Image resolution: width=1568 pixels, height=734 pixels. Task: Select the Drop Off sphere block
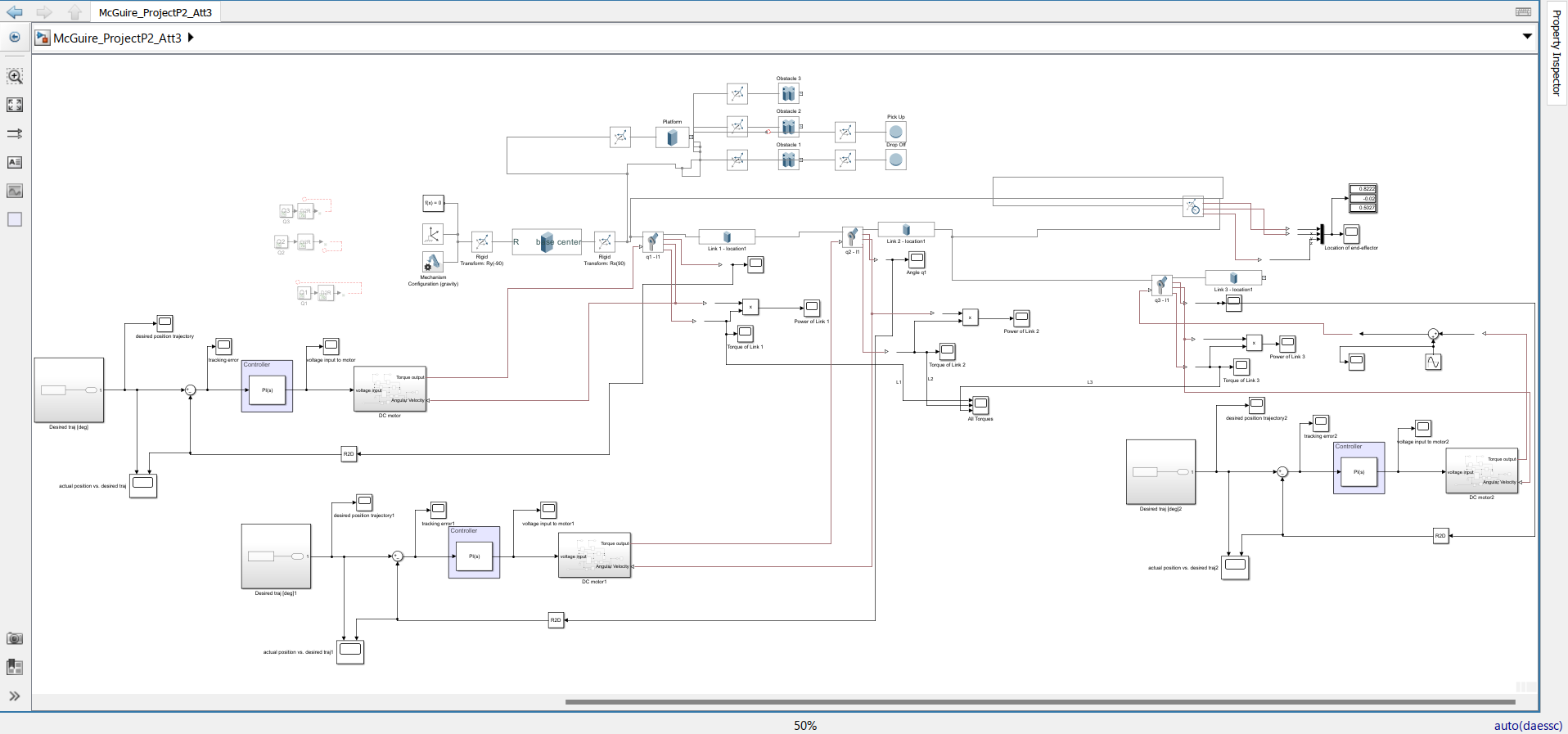point(896,160)
